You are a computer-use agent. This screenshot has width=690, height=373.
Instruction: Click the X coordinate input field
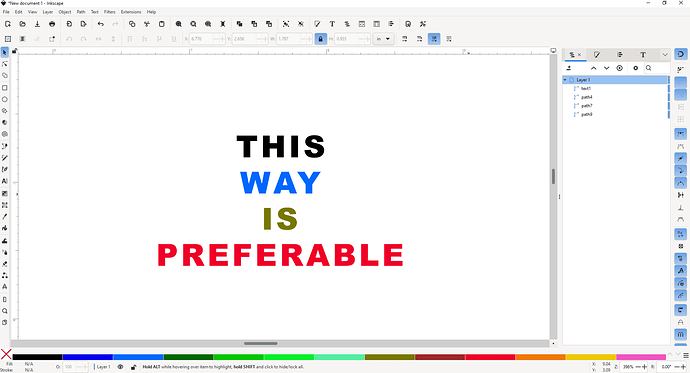click(202, 39)
